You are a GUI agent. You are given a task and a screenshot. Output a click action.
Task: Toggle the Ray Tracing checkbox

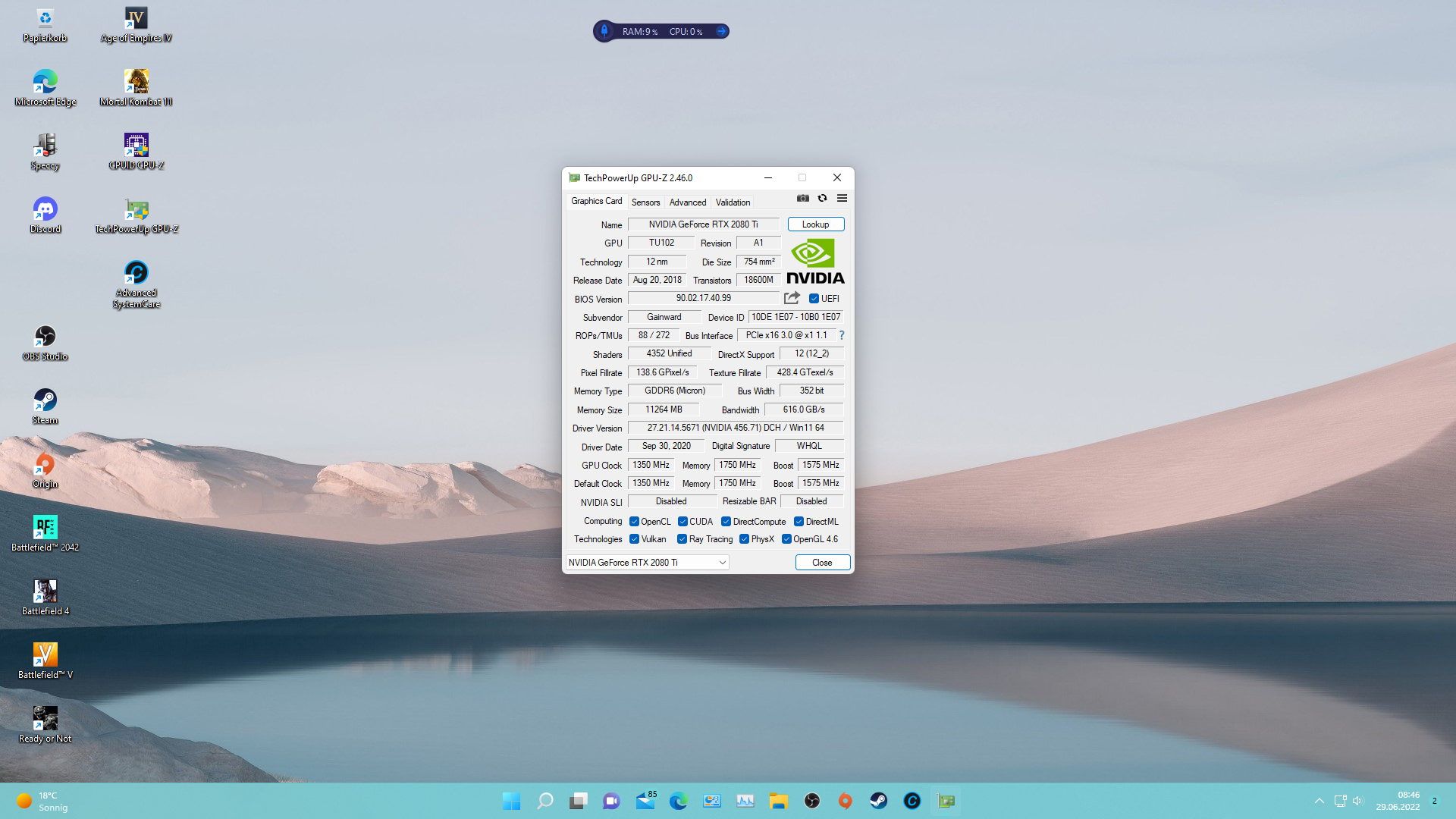[x=682, y=539]
